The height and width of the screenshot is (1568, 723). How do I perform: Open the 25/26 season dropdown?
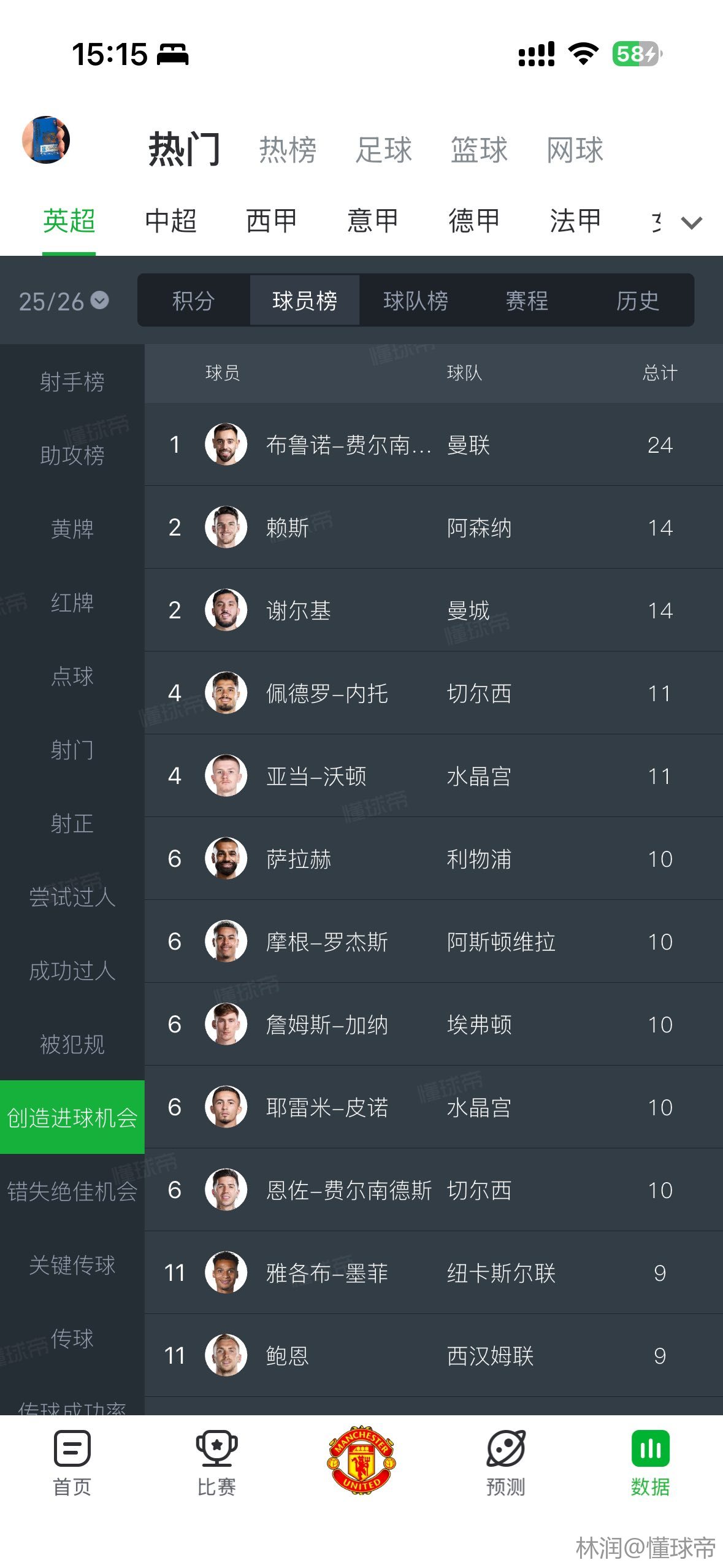tap(64, 301)
